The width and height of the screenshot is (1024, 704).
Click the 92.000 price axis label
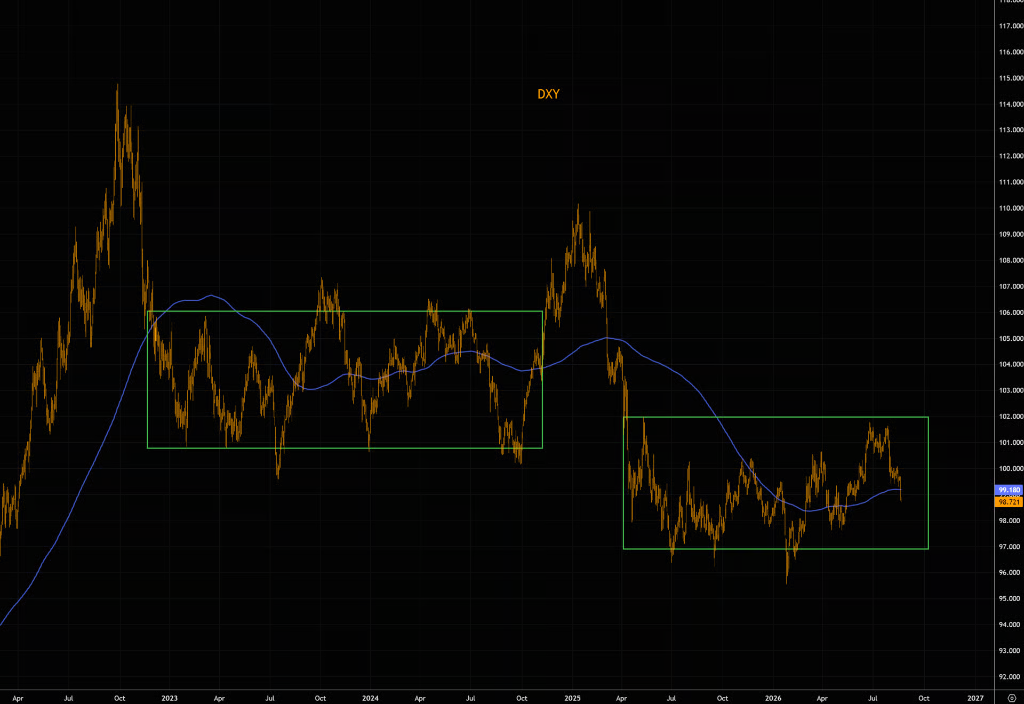pos(1011,677)
